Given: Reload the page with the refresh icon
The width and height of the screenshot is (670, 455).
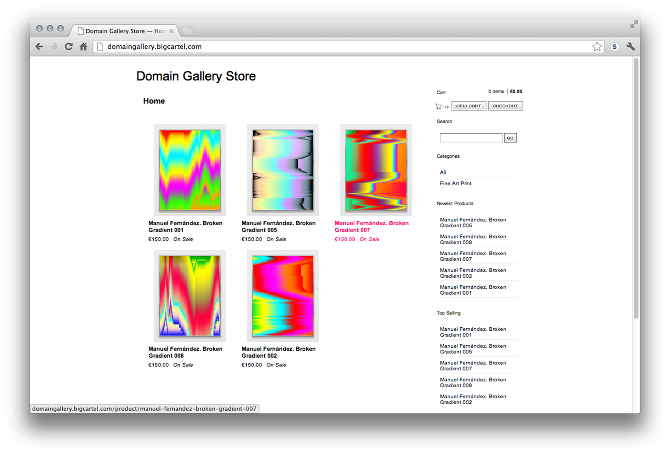Looking at the screenshot, I should click(x=68, y=47).
